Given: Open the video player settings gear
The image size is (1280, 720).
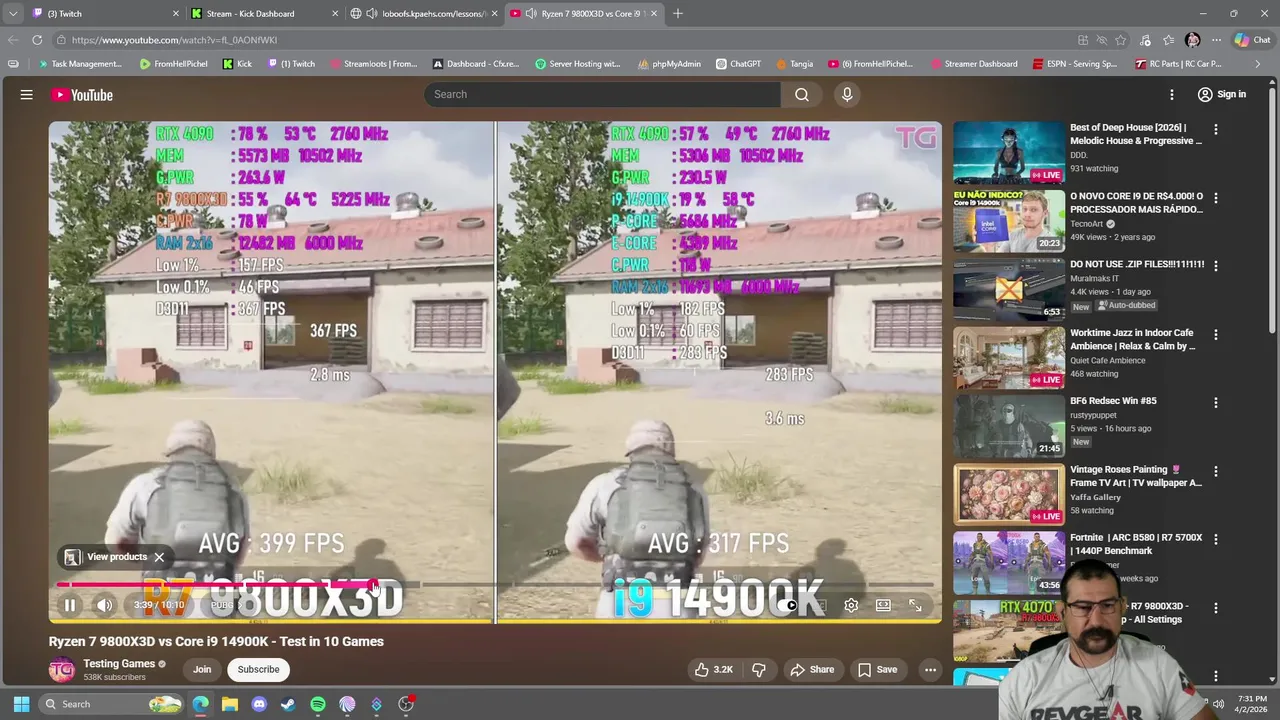Looking at the screenshot, I should [x=851, y=605].
